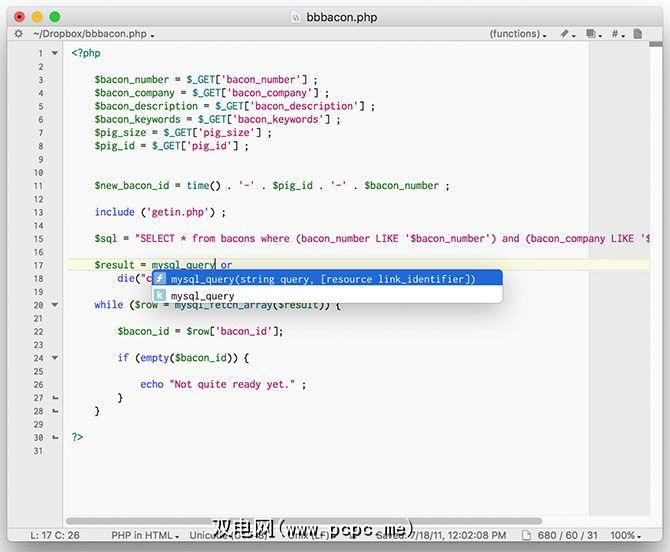
Task: Choose mysql_query(string query, [resource link_identifier]) completion
Action: coord(327,279)
